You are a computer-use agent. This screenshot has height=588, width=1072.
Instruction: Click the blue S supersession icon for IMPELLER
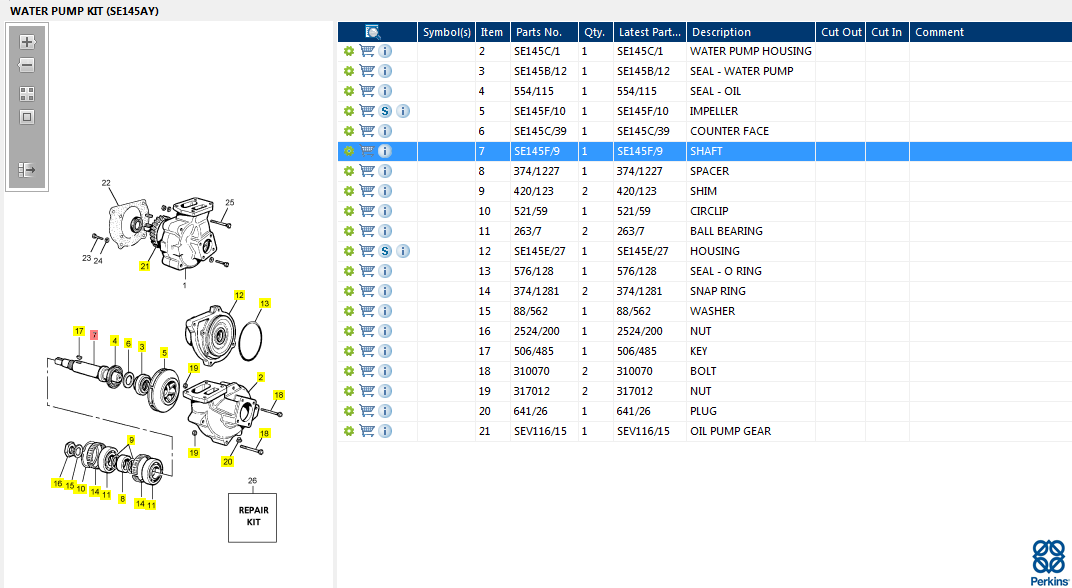(385, 111)
